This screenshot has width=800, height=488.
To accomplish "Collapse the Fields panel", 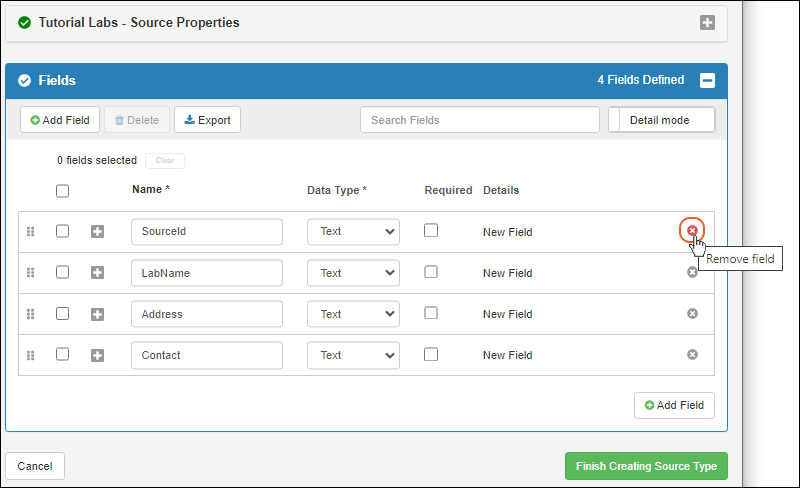I will [707, 81].
